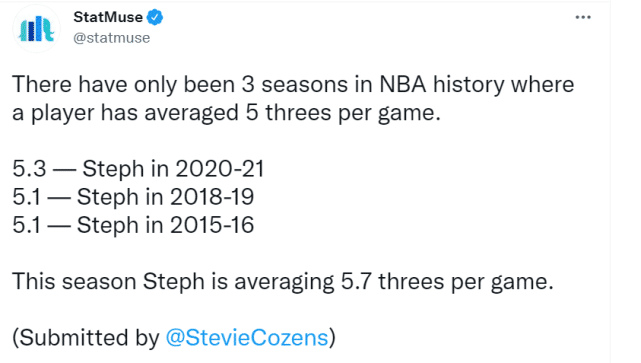This screenshot has height=363, width=641.
Task: Click the word "history" in first line
Action: pyautogui.click(x=468, y=85)
